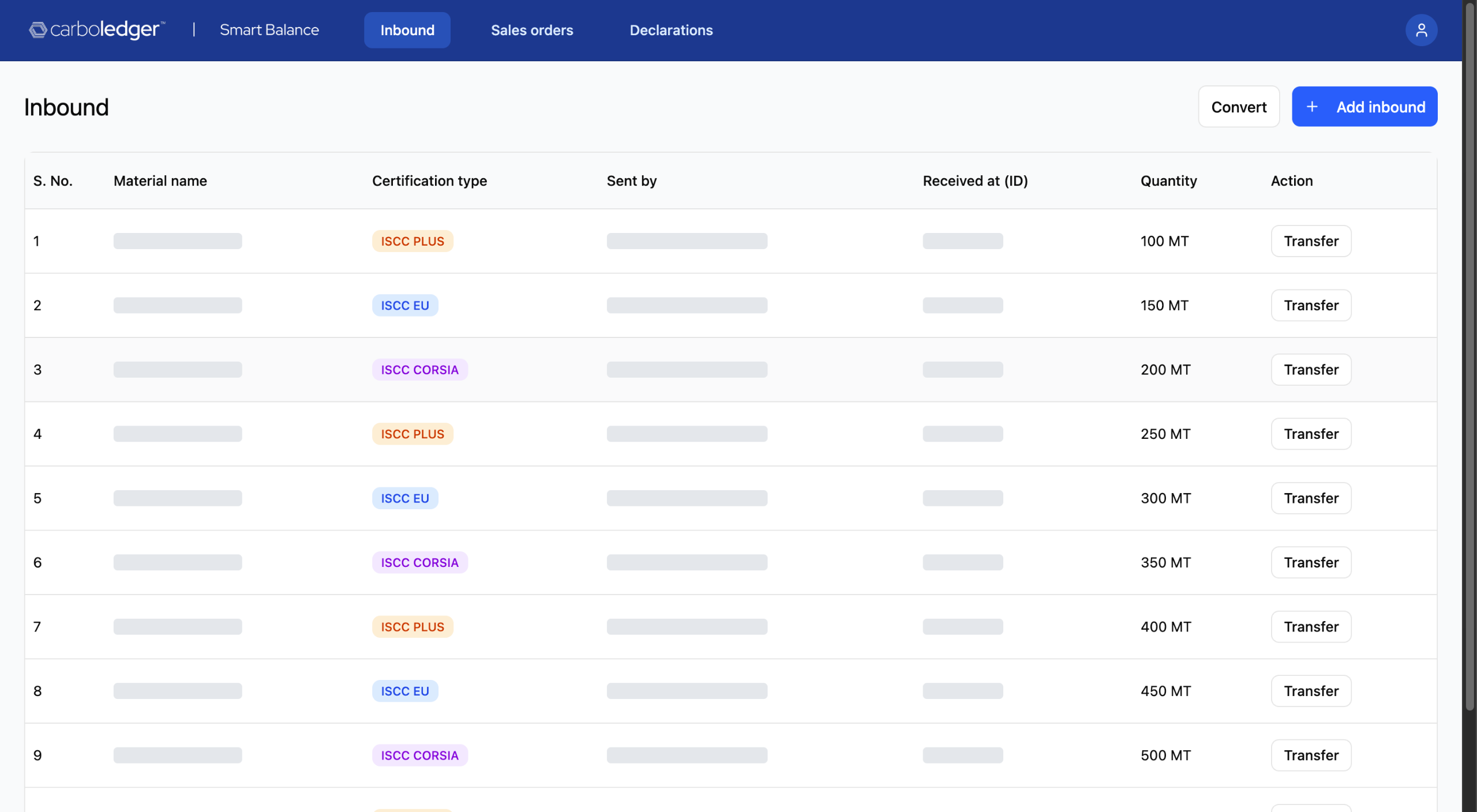This screenshot has width=1477, height=812.
Task: Click the Smart Balance label
Action: click(269, 30)
